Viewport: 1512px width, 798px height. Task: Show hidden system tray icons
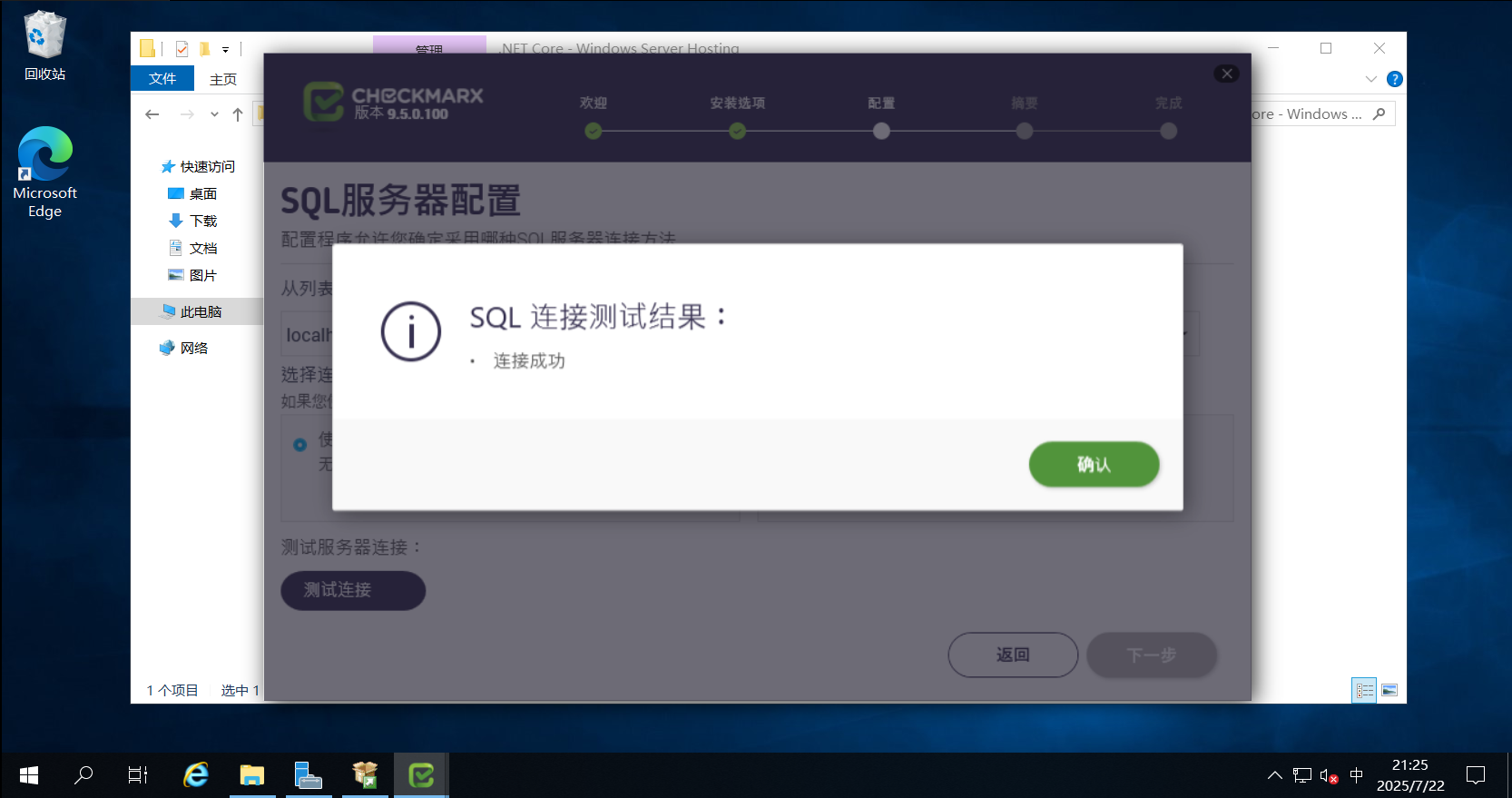tap(1275, 775)
